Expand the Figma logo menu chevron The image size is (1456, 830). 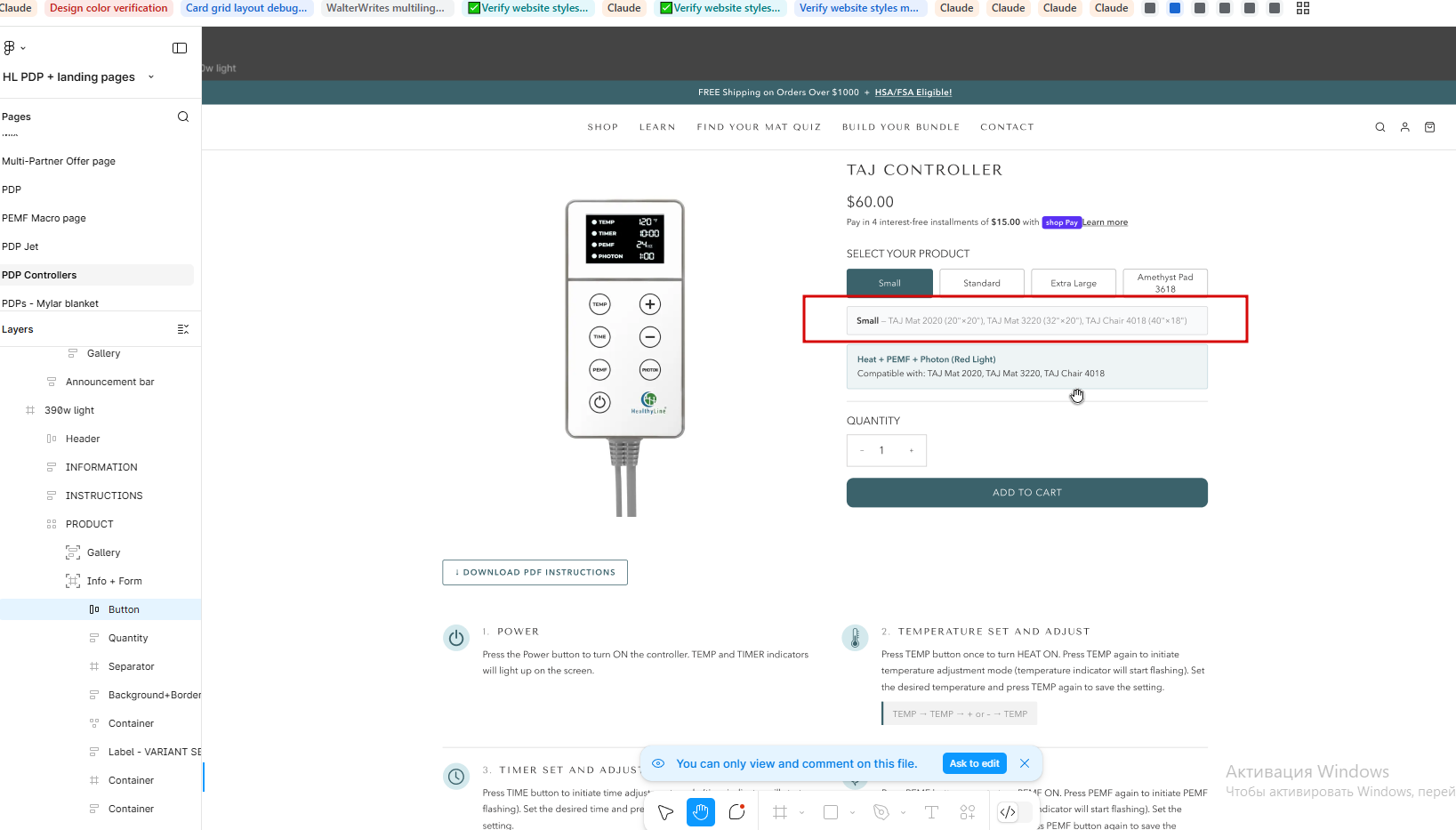click(23, 48)
